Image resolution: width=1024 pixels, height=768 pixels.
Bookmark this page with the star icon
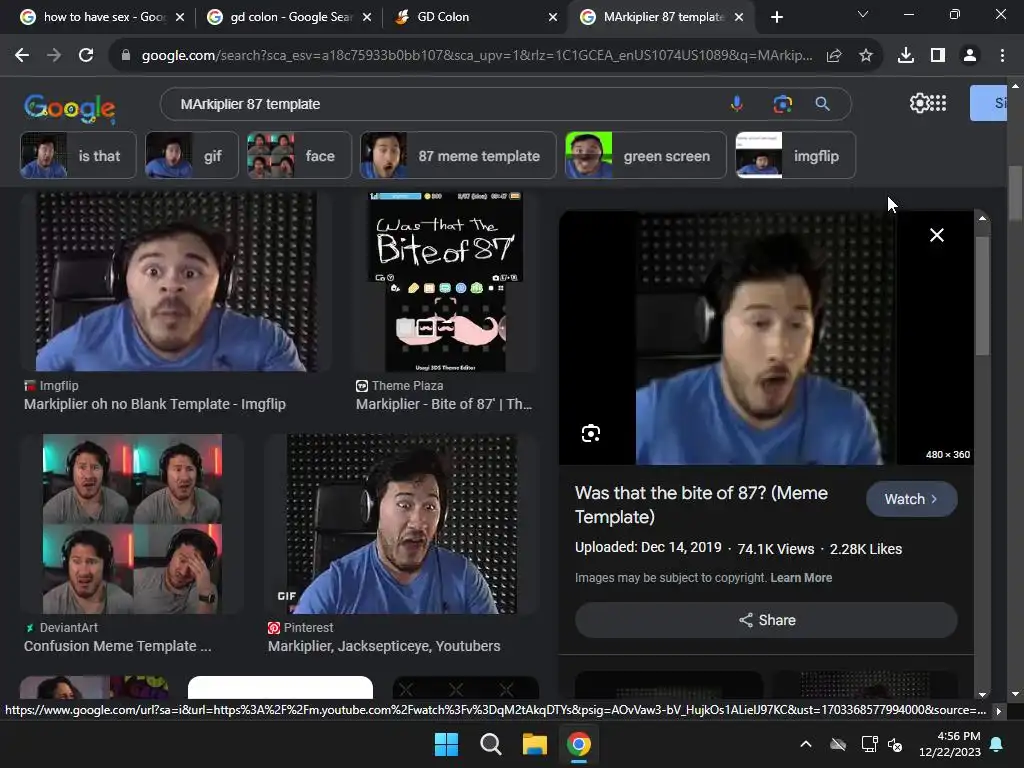865,56
